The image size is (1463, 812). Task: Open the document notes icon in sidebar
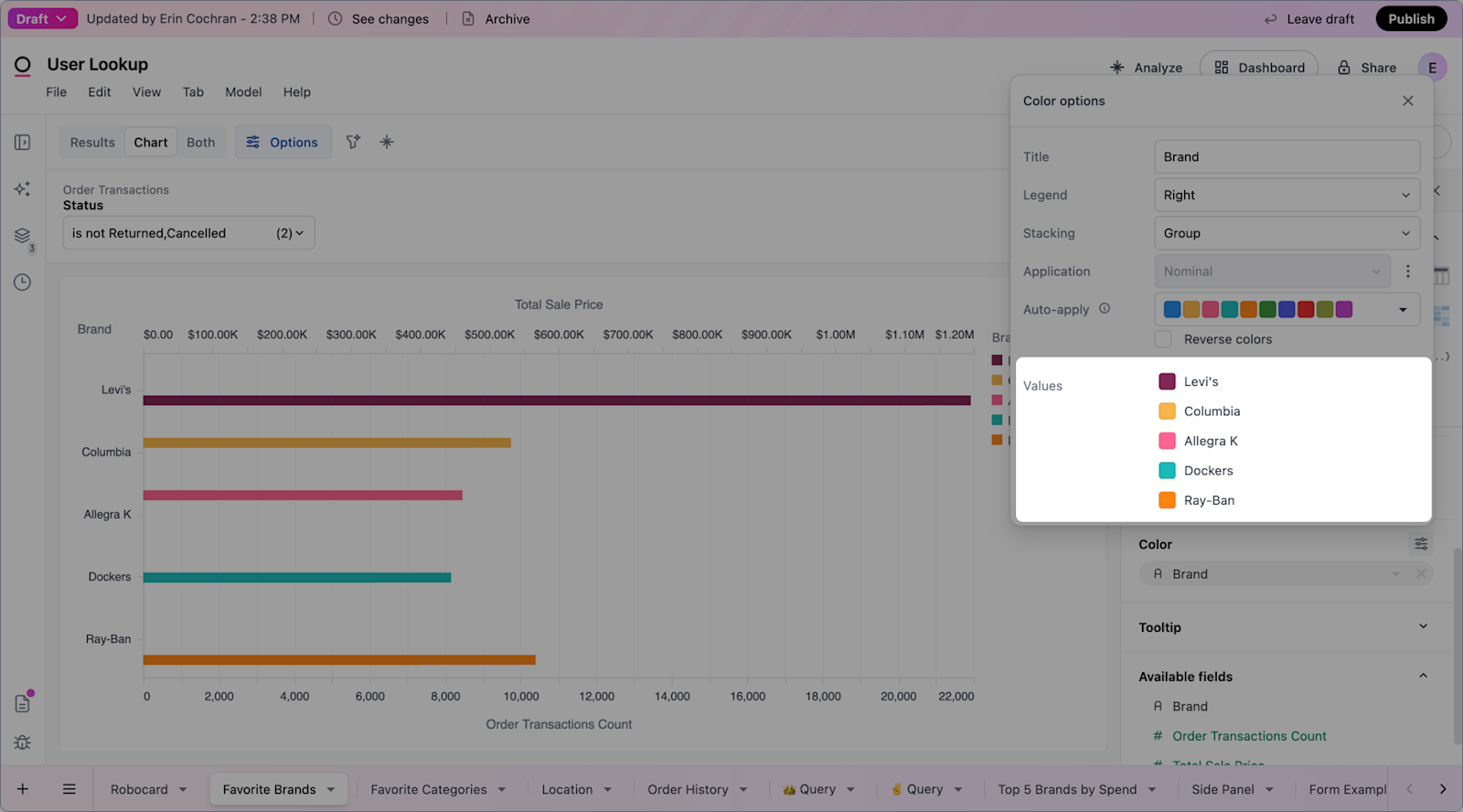click(23, 702)
